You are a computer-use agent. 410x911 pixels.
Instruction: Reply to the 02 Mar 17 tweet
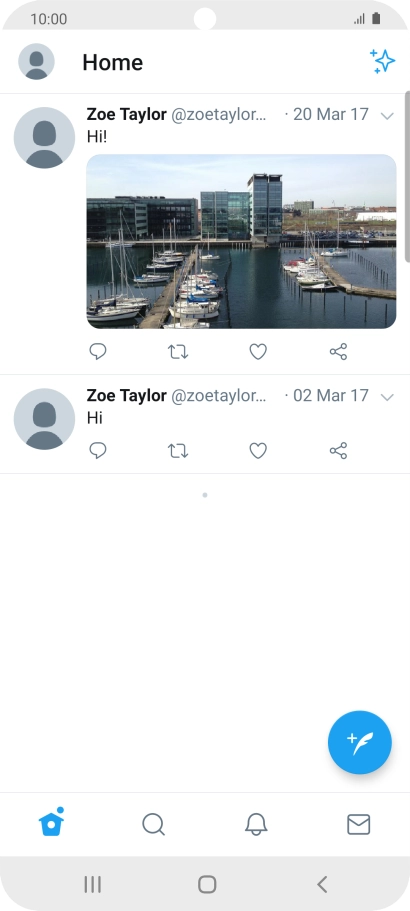coord(98,450)
